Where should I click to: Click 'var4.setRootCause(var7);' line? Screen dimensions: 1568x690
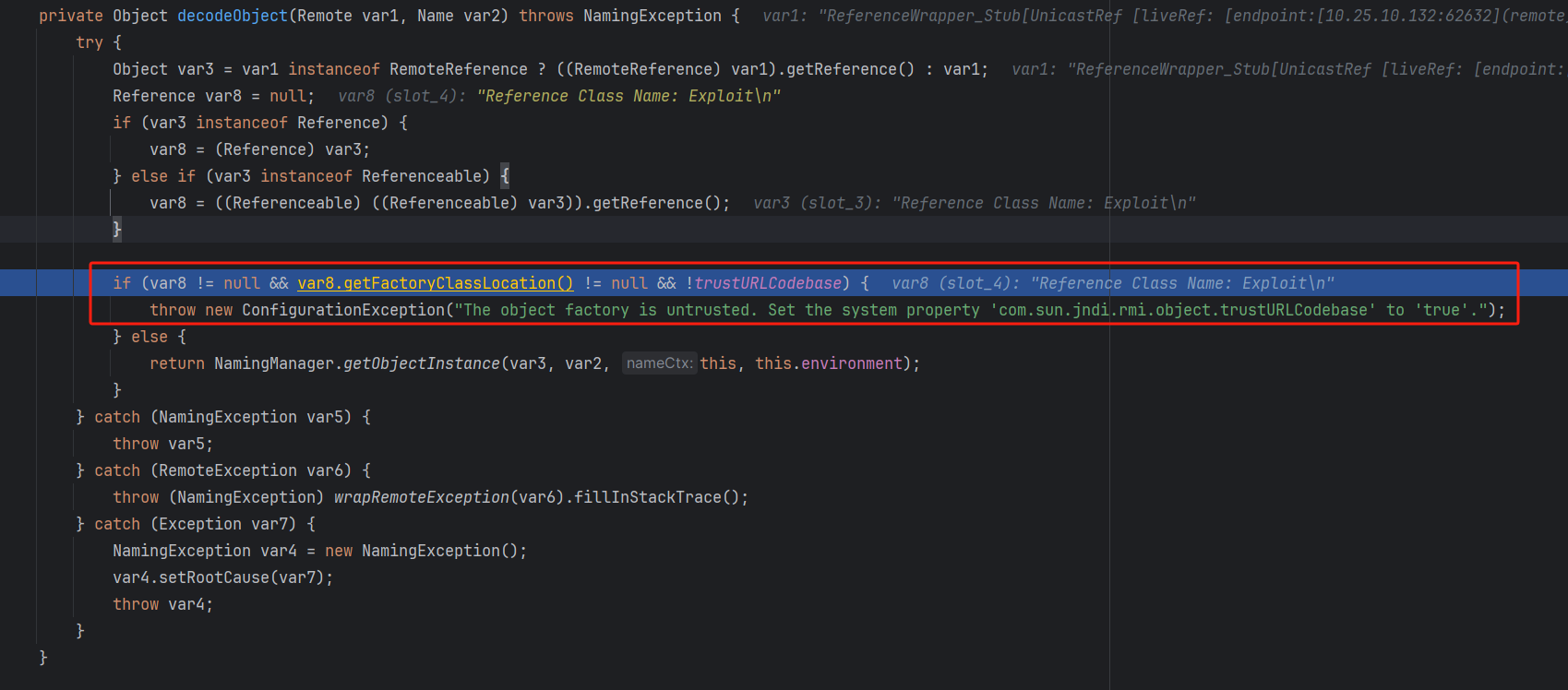pyautogui.click(x=222, y=577)
